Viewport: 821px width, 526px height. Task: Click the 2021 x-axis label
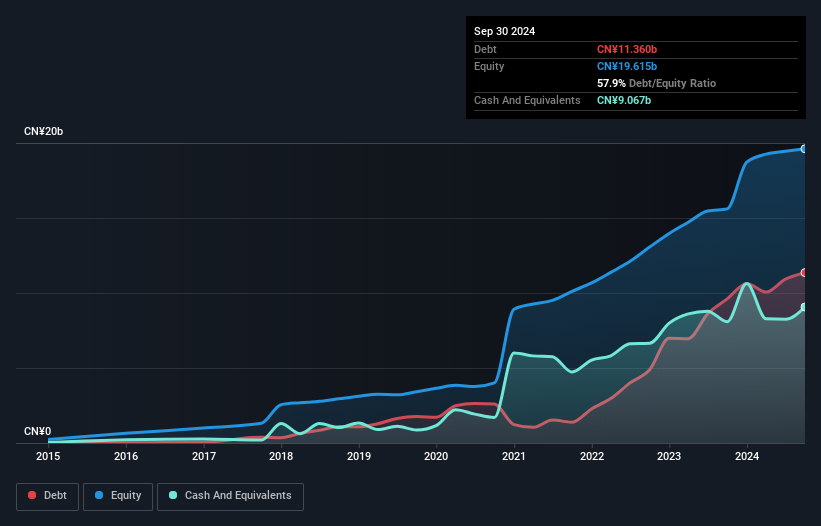click(x=514, y=456)
